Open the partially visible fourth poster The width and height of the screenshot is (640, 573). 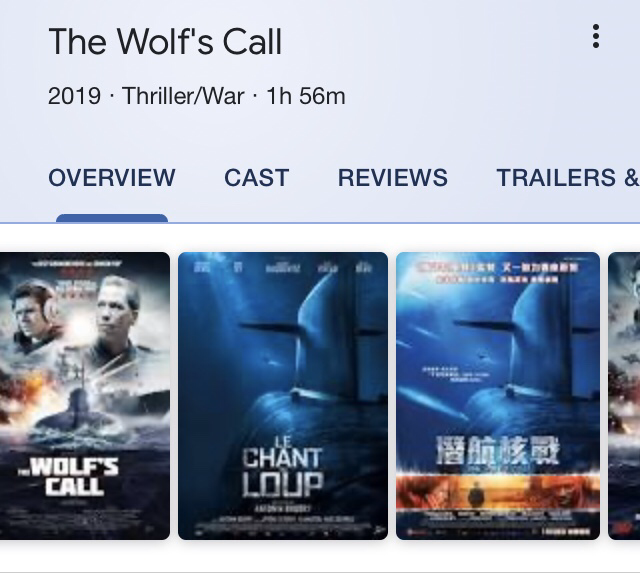(x=624, y=396)
